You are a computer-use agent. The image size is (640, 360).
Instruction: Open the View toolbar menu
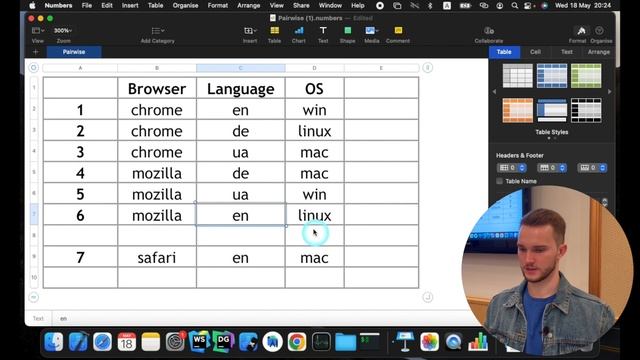[x=38, y=31]
